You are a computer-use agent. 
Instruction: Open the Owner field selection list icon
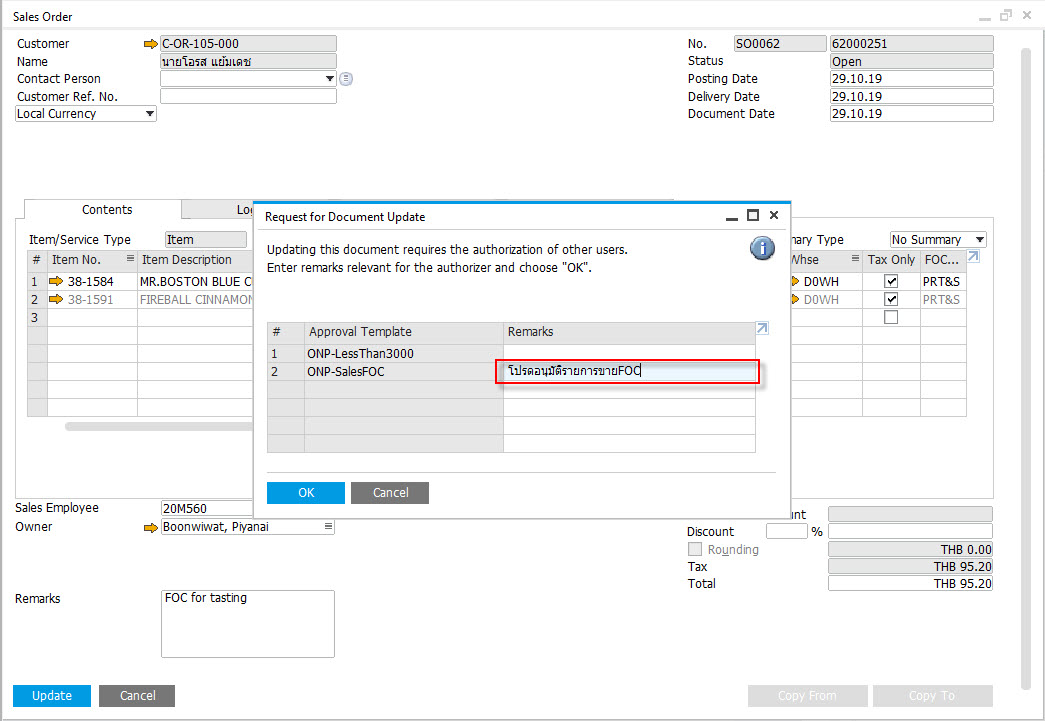(328, 526)
